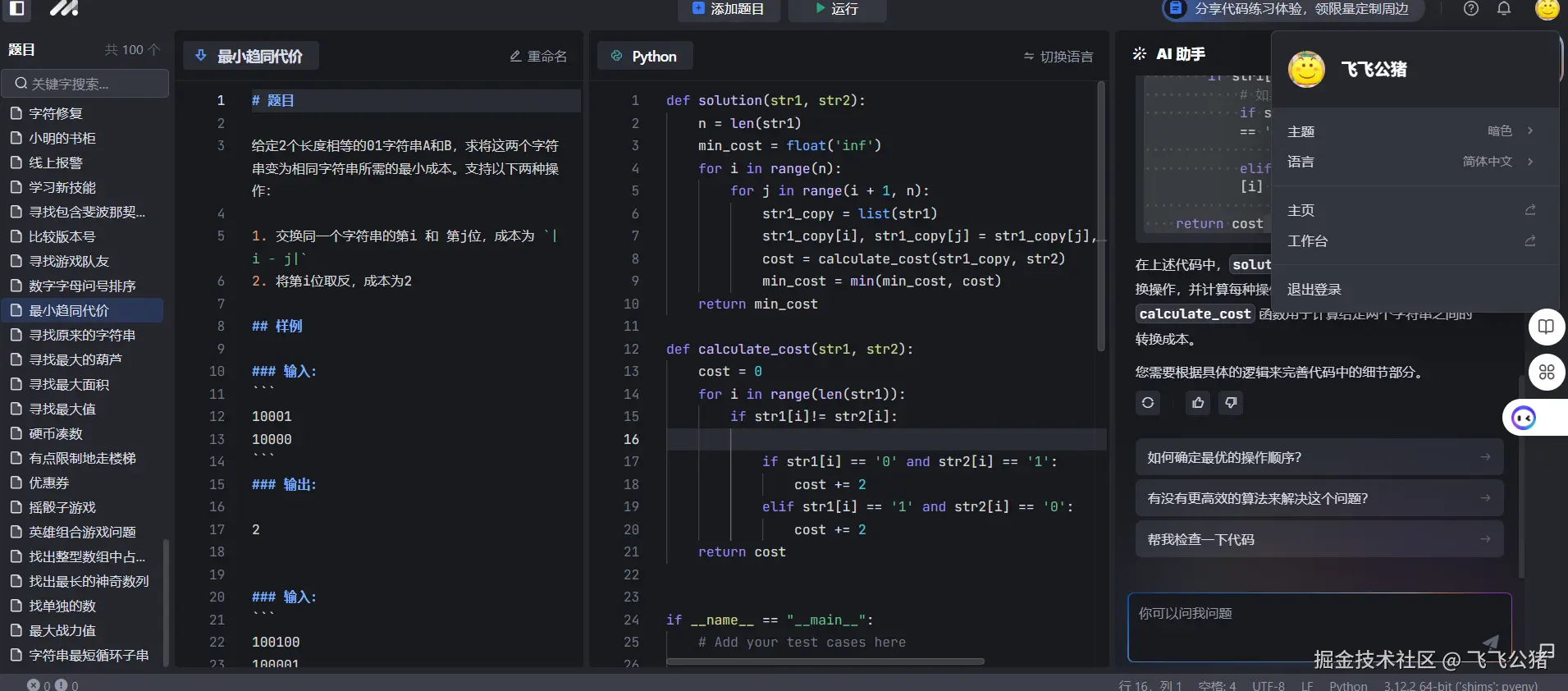Open the 寻找游戏队友 problem
Image resolution: width=1568 pixels, height=691 pixels.
pyautogui.click(x=83, y=261)
